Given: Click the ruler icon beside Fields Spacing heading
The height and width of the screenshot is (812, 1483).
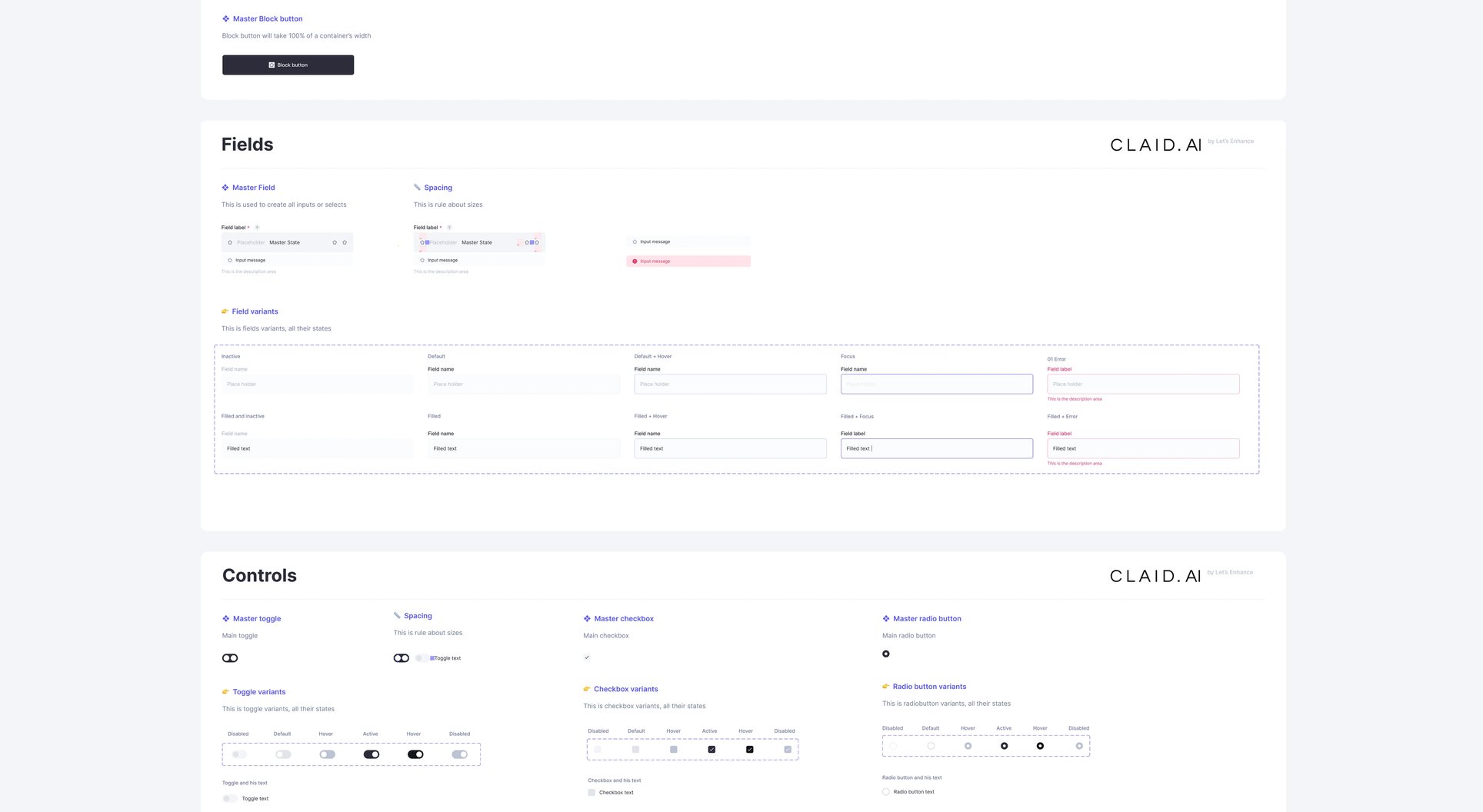Looking at the screenshot, I should coord(417,187).
